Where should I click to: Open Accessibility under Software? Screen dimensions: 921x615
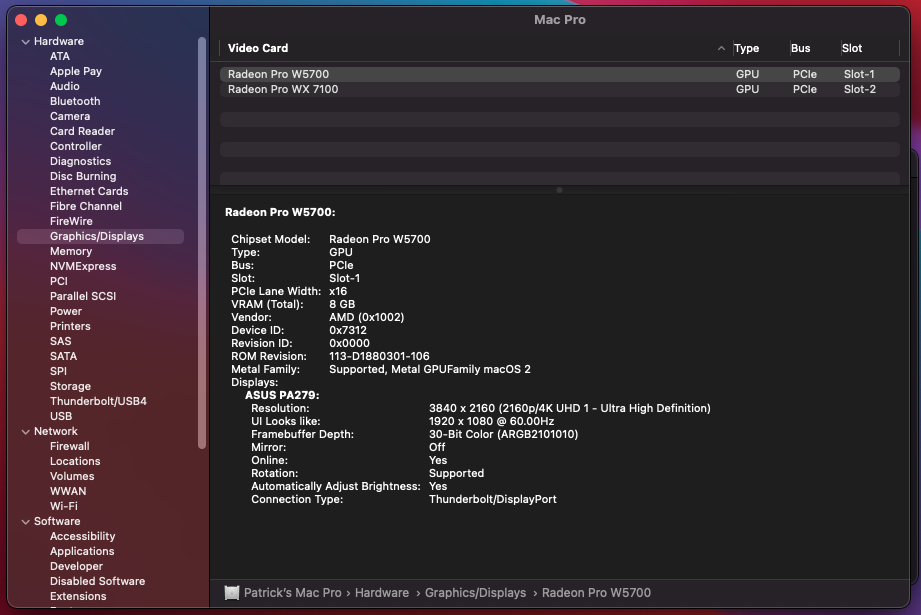pyautogui.click(x=82, y=536)
